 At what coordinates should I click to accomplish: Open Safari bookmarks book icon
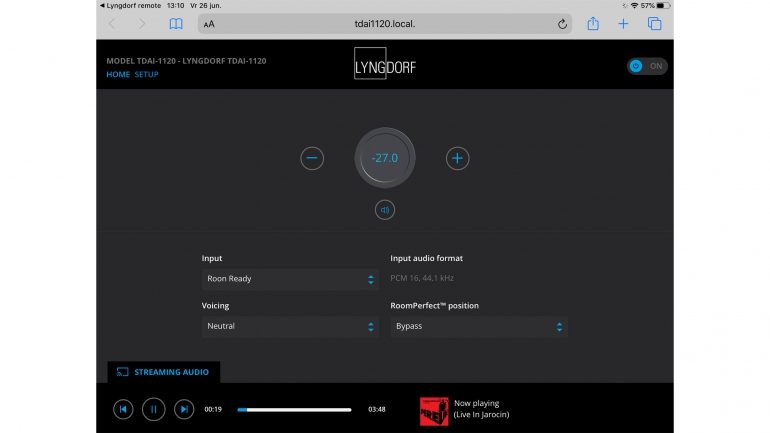click(x=176, y=24)
